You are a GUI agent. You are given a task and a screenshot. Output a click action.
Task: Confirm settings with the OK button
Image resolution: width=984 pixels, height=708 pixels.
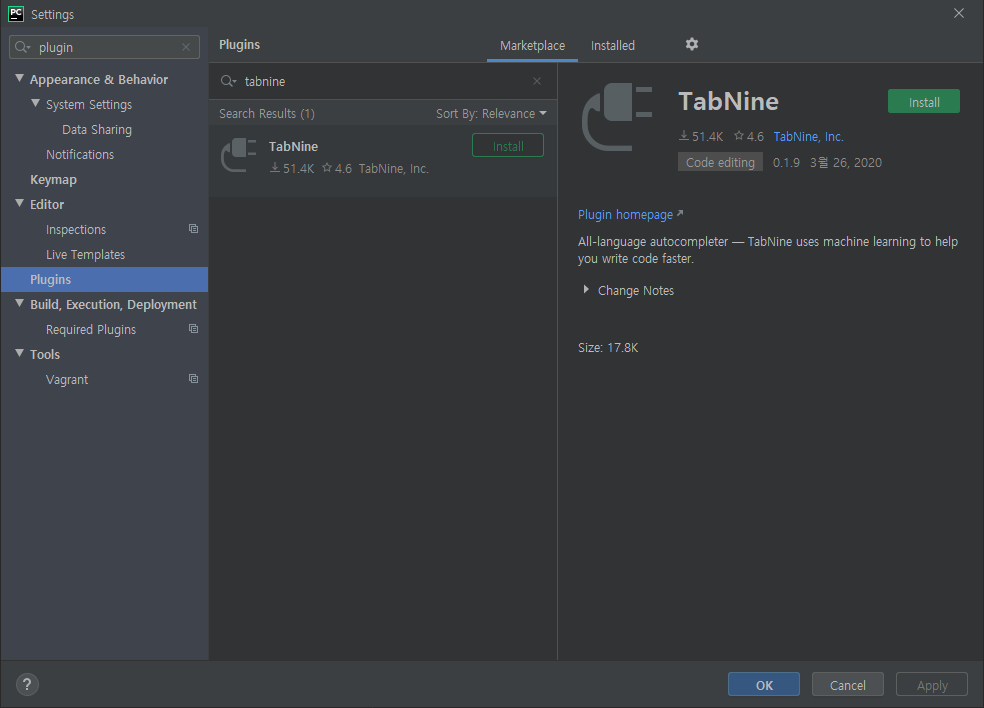[x=764, y=684]
